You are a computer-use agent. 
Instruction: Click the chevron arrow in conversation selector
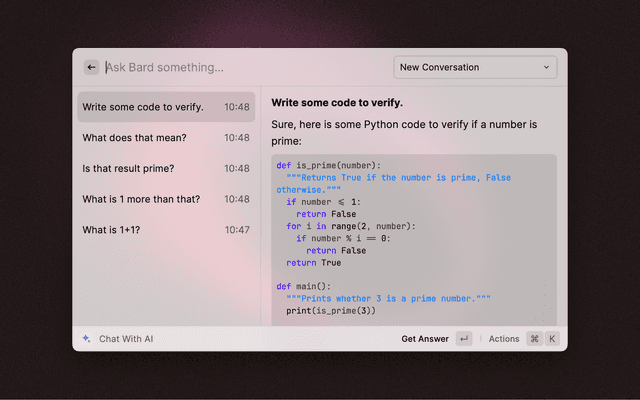coord(546,68)
